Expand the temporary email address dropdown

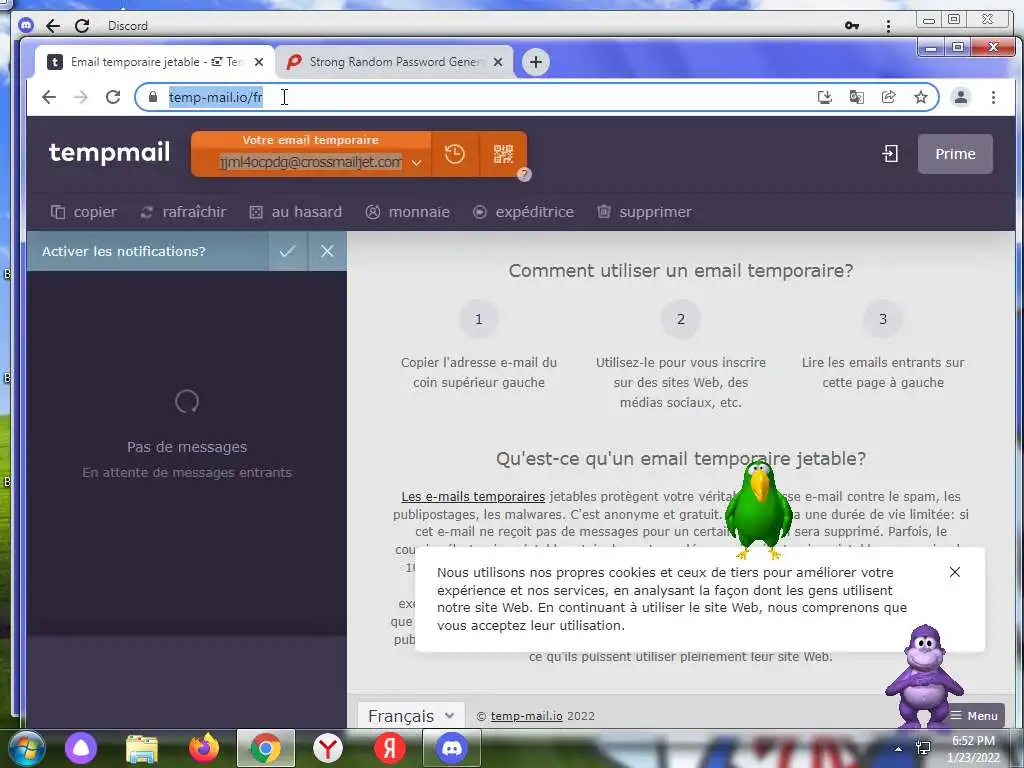click(417, 163)
